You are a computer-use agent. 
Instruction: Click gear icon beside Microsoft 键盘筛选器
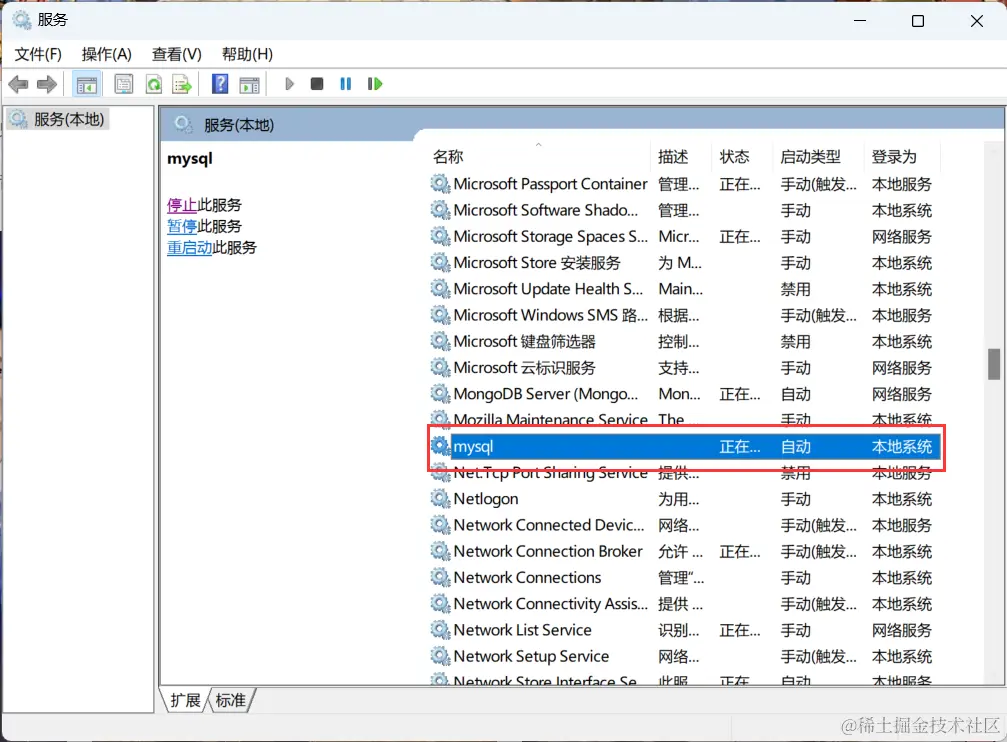click(440, 340)
